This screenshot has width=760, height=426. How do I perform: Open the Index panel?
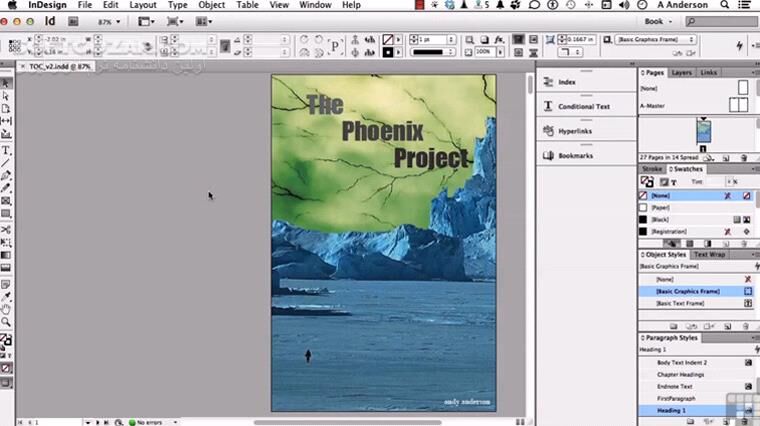pyautogui.click(x=566, y=82)
